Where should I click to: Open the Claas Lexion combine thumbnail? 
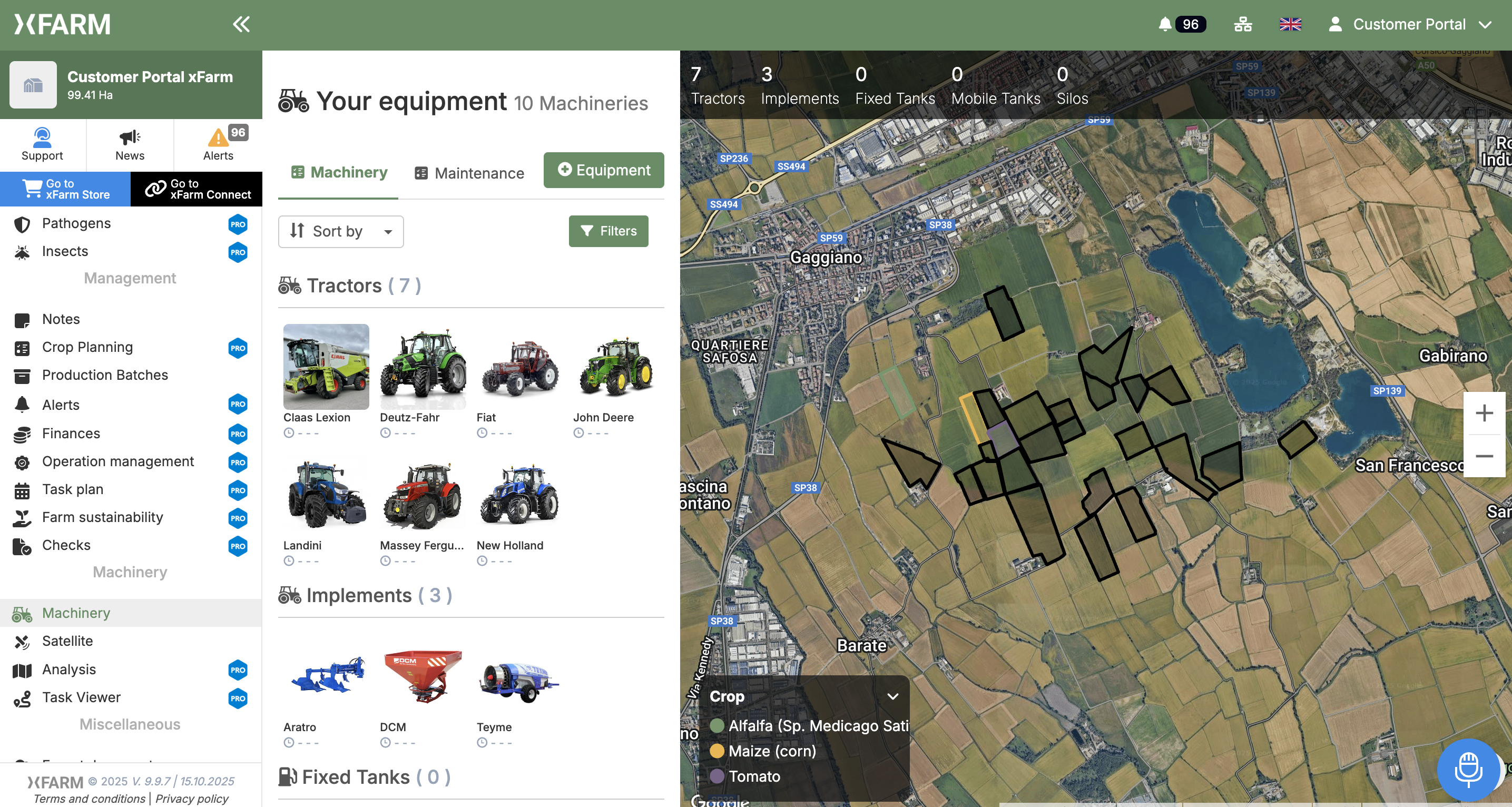tap(326, 367)
